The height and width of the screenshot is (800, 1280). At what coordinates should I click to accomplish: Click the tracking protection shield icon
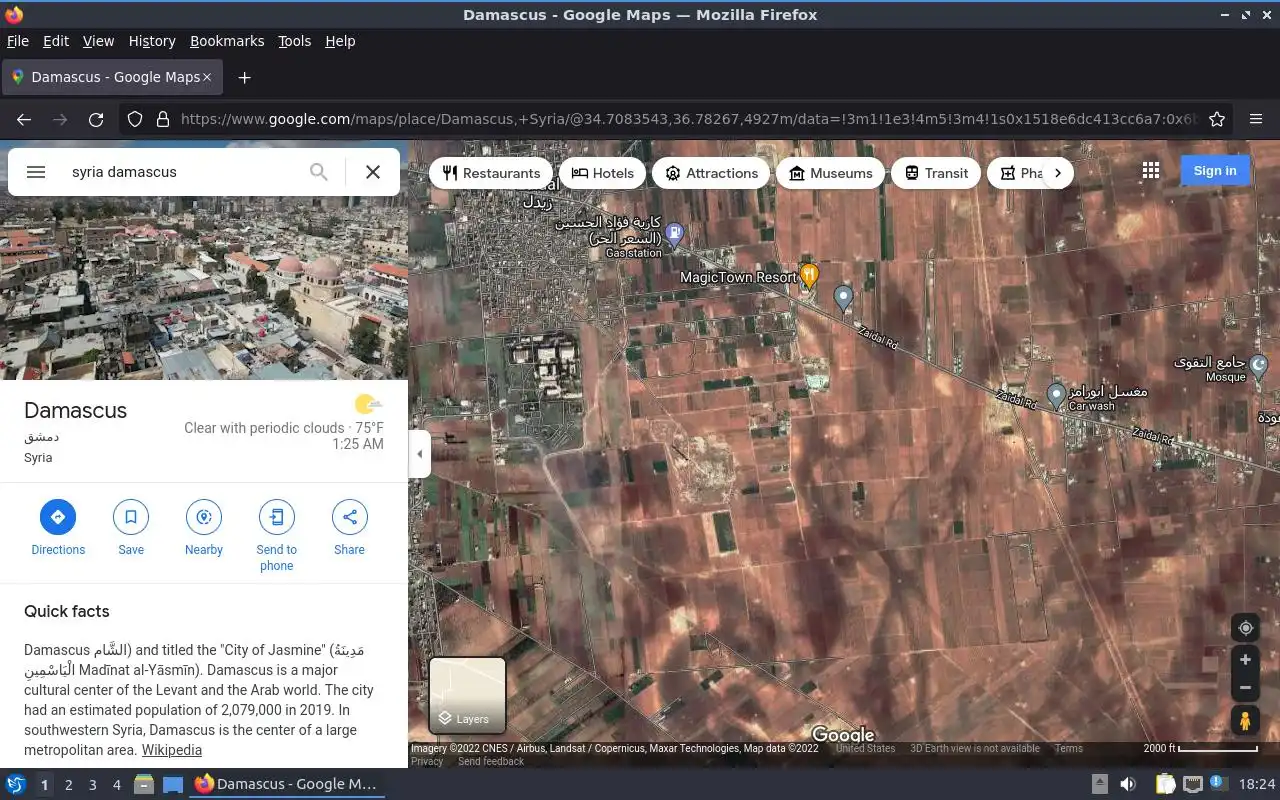click(135, 119)
